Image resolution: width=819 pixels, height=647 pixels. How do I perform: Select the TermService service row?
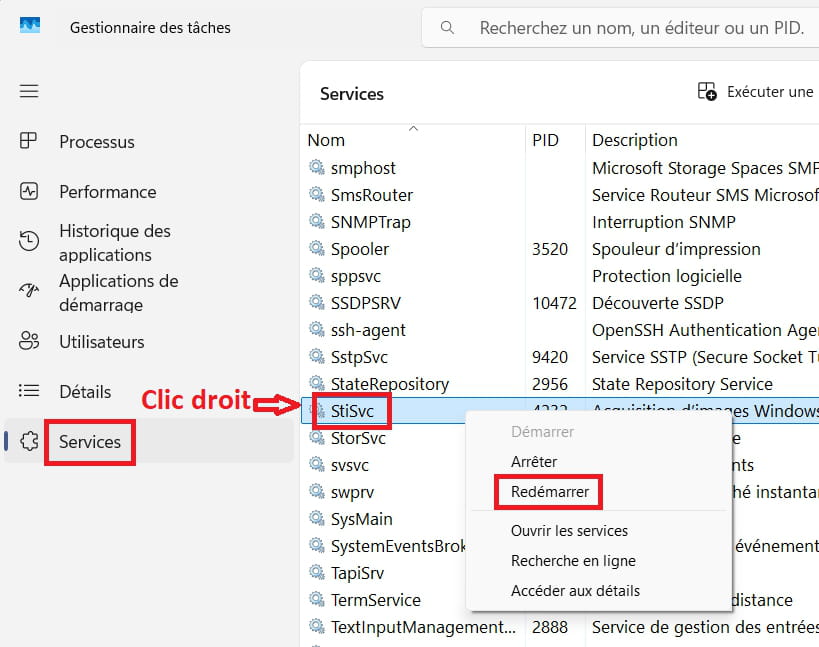(376, 599)
